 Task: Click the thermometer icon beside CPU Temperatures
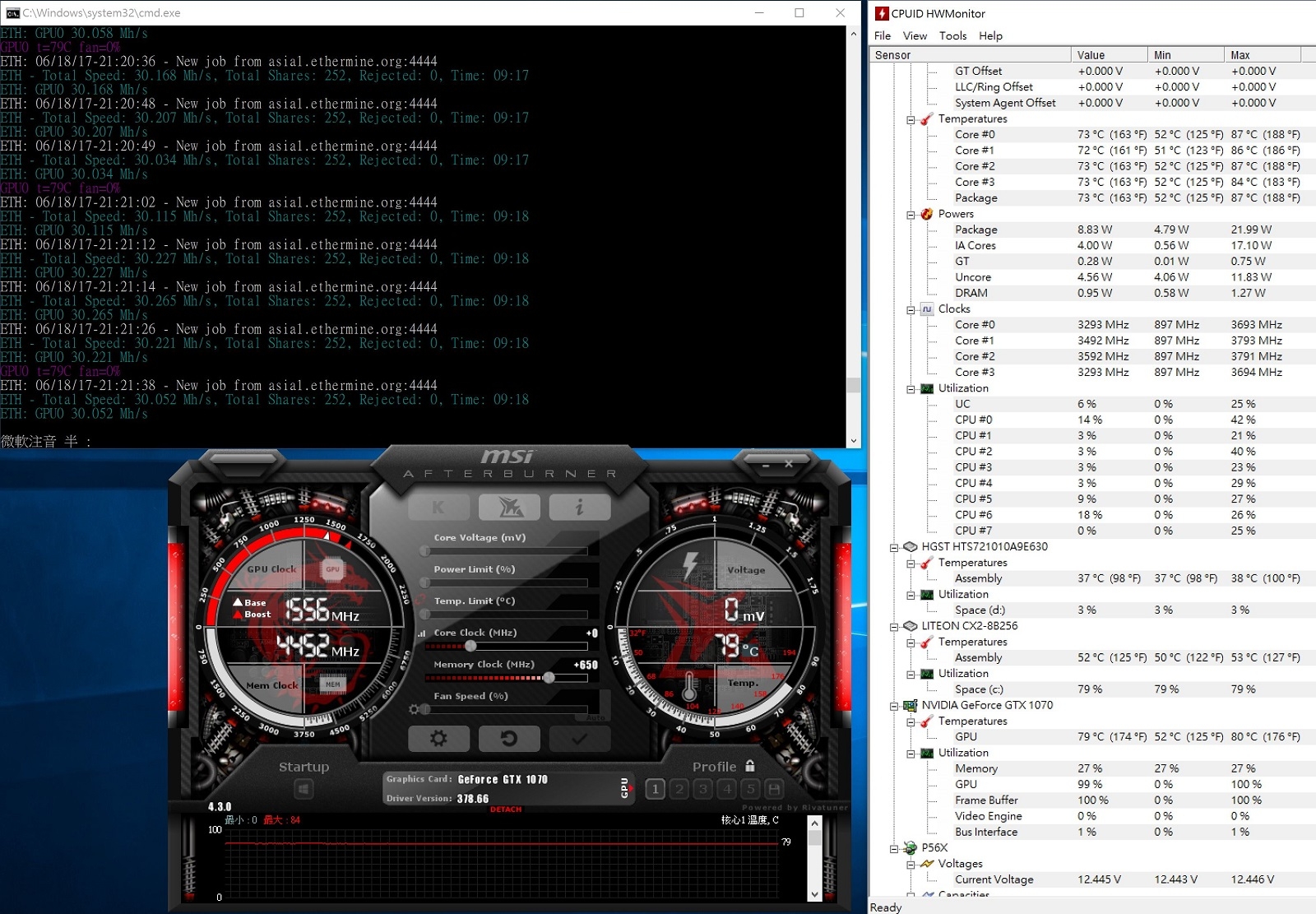coord(927,119)
